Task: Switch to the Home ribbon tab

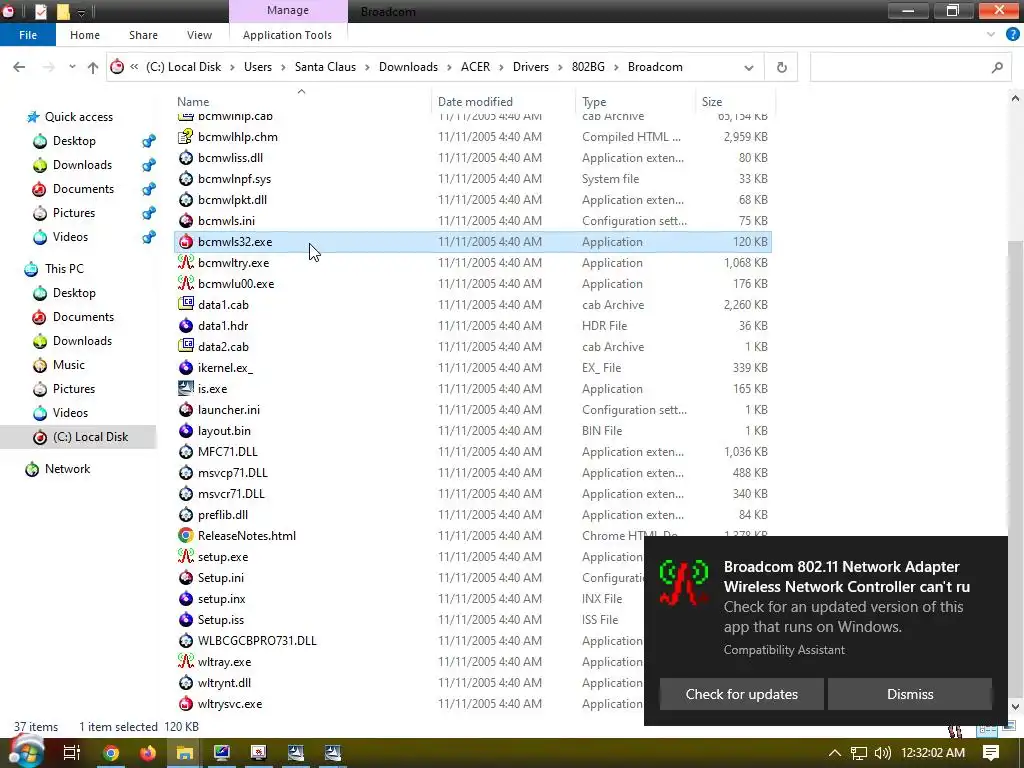Action: click(x=85, y=35)
